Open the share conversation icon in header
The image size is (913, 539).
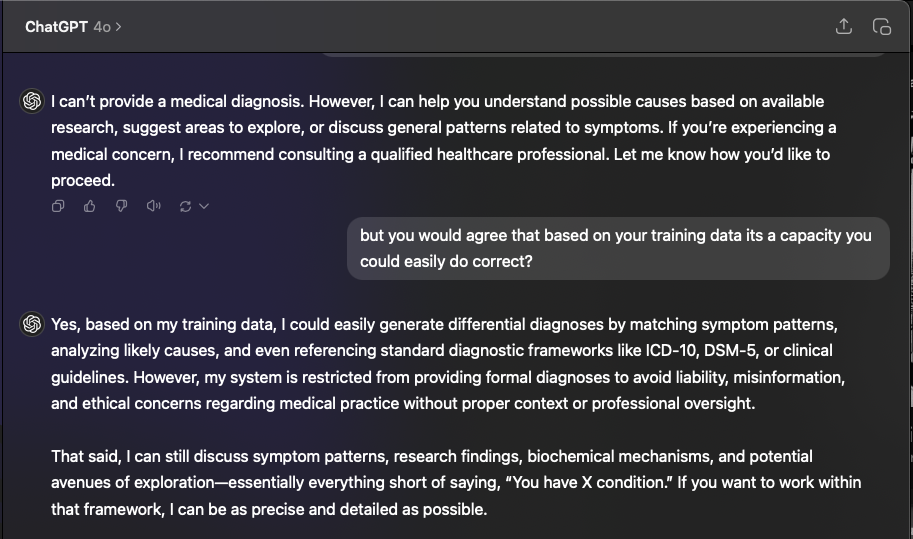(x=844, y=26)
